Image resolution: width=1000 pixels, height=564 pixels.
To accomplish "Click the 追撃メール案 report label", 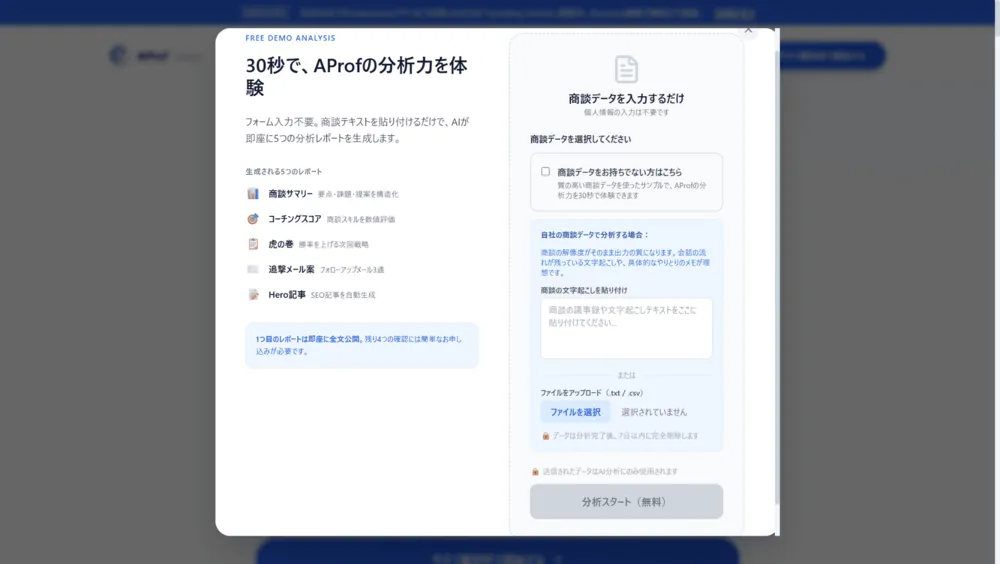I will [x=291, y=269].
